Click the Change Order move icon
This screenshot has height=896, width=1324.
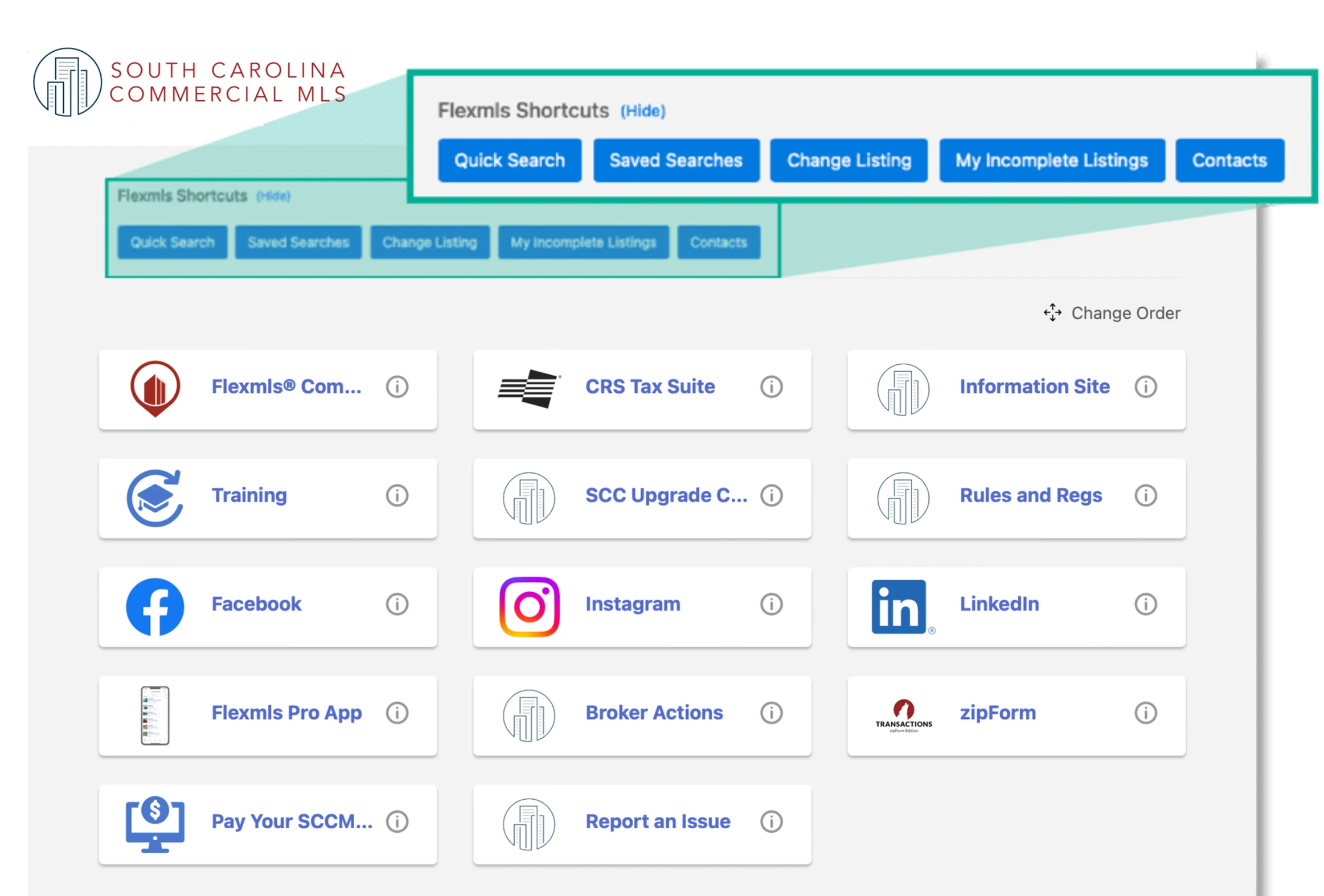(1052, 313)
